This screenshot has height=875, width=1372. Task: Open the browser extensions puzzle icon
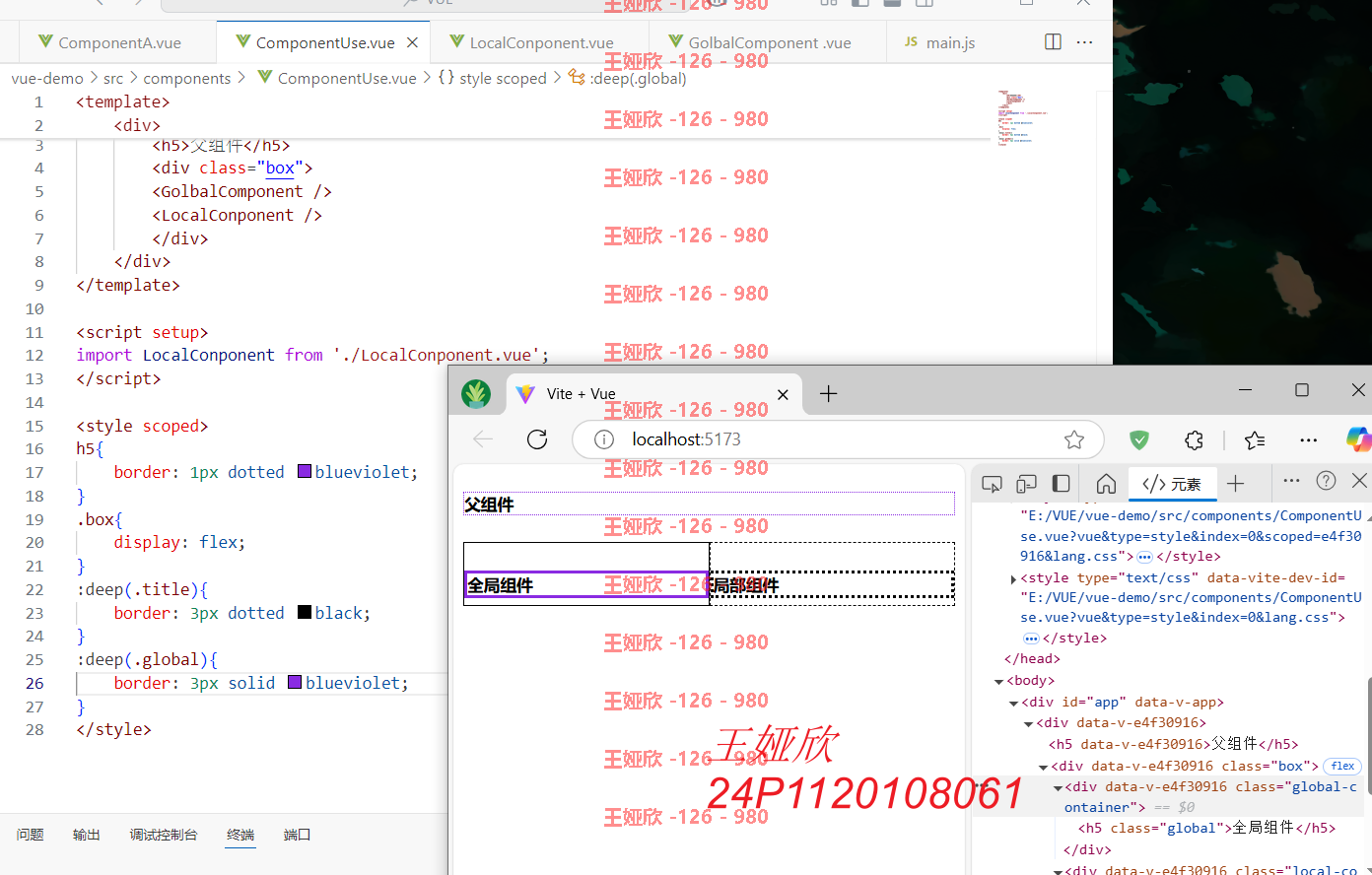pos(1195,439)
